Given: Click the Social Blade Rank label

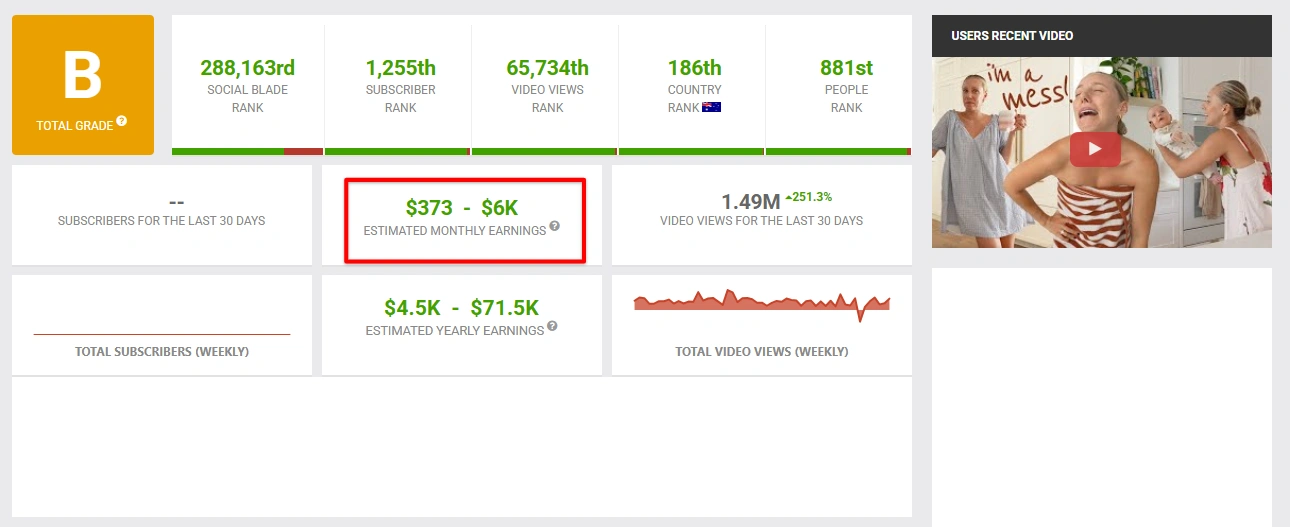Looking at the screenshot, I should pyautogui.click(x=248, y=98).
